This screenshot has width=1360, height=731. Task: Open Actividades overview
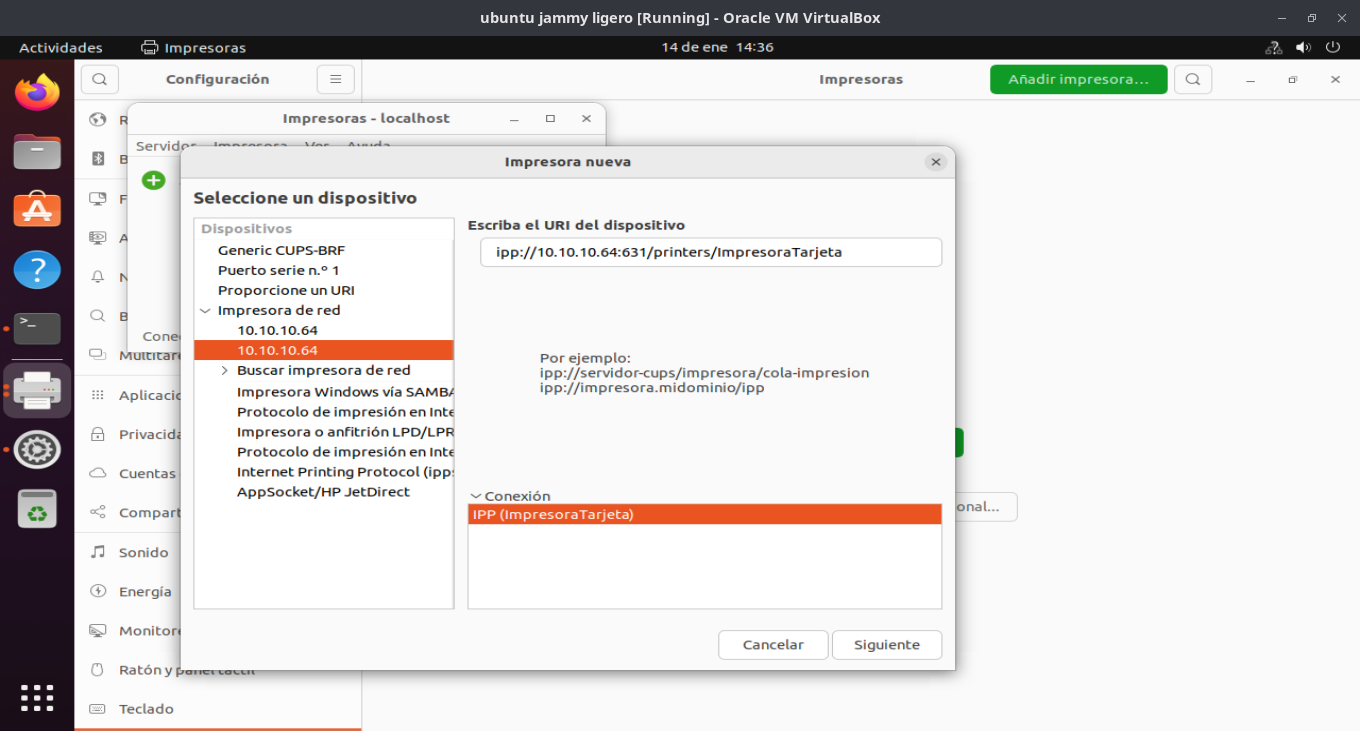point(61,47)
